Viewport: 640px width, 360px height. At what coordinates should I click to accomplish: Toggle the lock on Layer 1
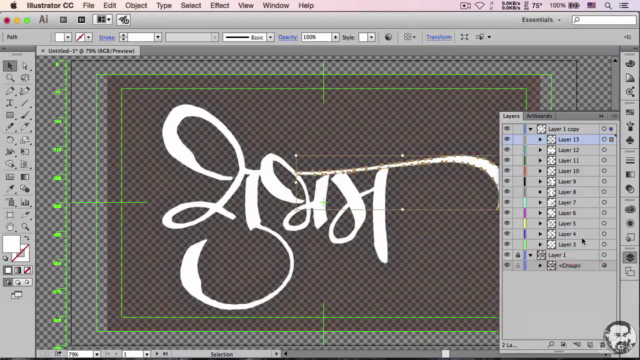518,255
